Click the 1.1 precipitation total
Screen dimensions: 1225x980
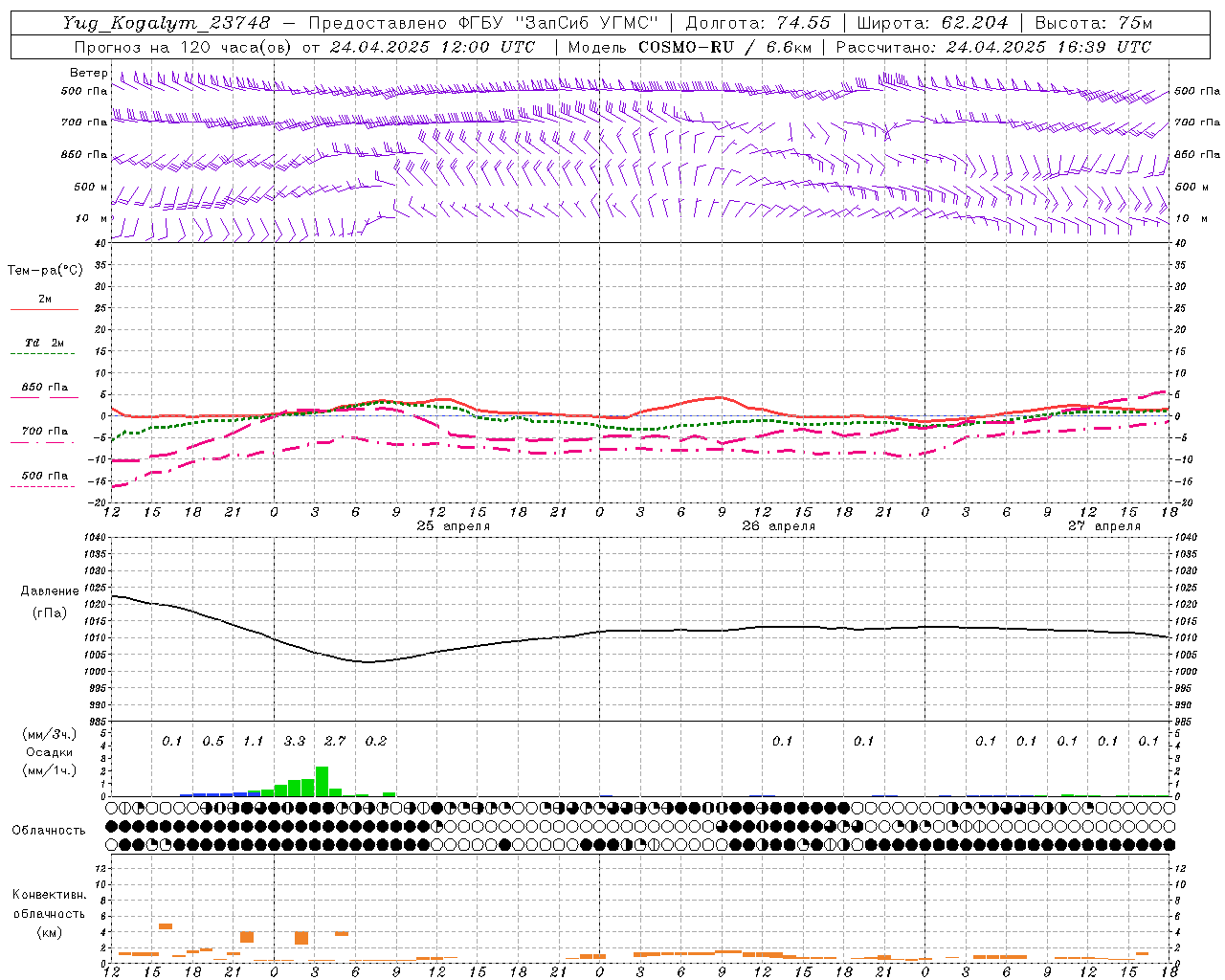(x=254, y=741)
